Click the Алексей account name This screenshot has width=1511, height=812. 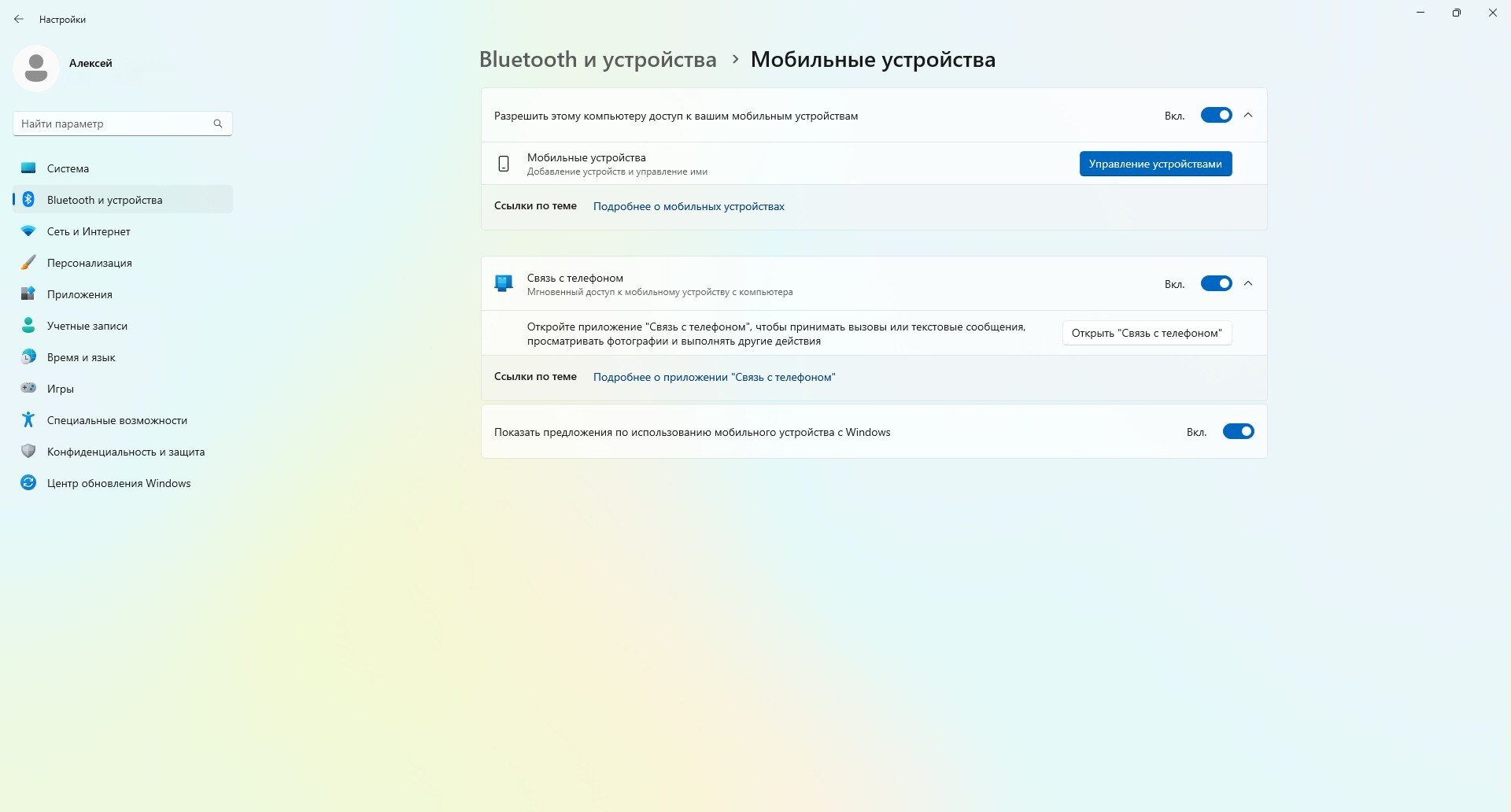(91, 63)
